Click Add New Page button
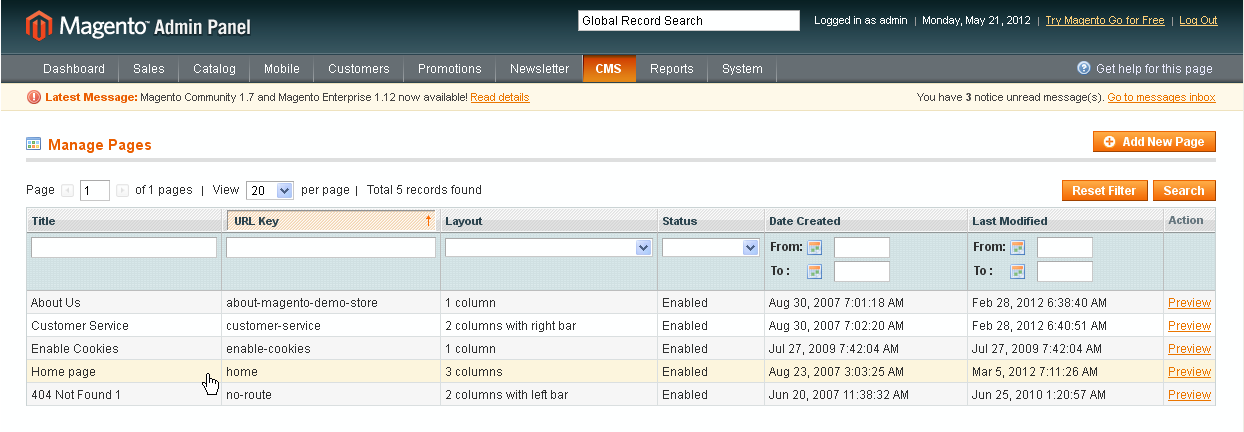The image size is (1244, 432). click(1154, 142)
